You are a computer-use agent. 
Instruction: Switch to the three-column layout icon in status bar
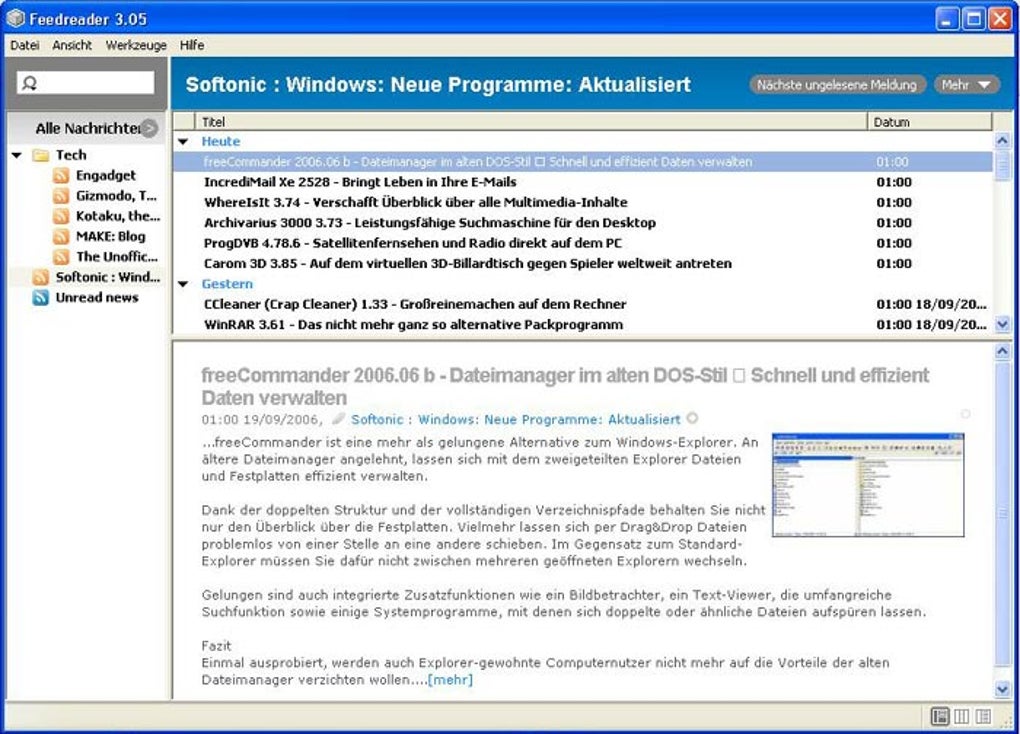click(x=961, y=716)
